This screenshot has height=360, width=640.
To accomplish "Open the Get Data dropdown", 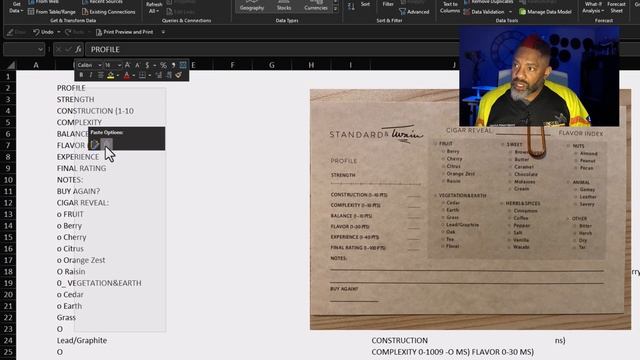I will pos(16,7).
